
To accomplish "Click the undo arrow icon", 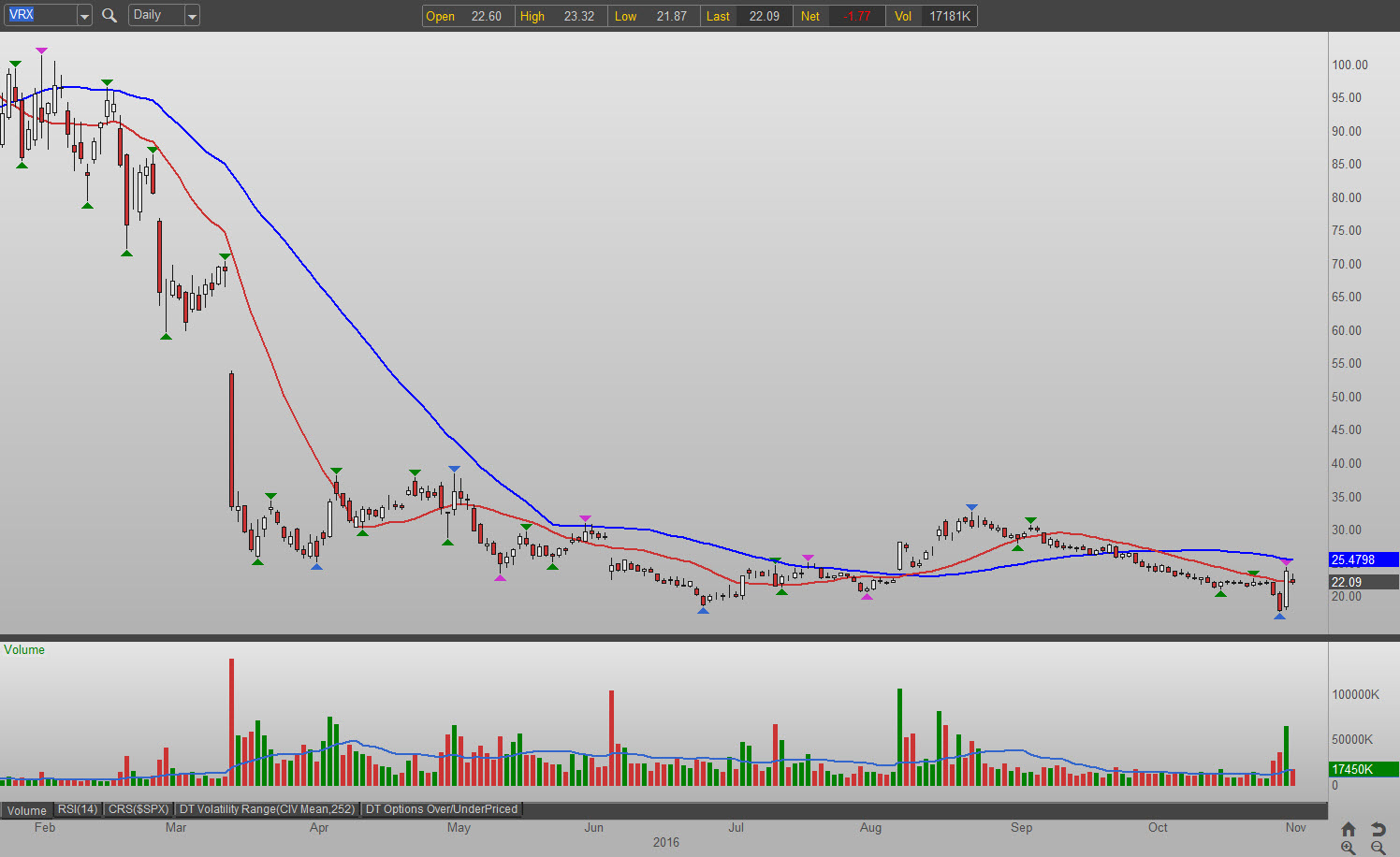I will (x=1378, y=829).
